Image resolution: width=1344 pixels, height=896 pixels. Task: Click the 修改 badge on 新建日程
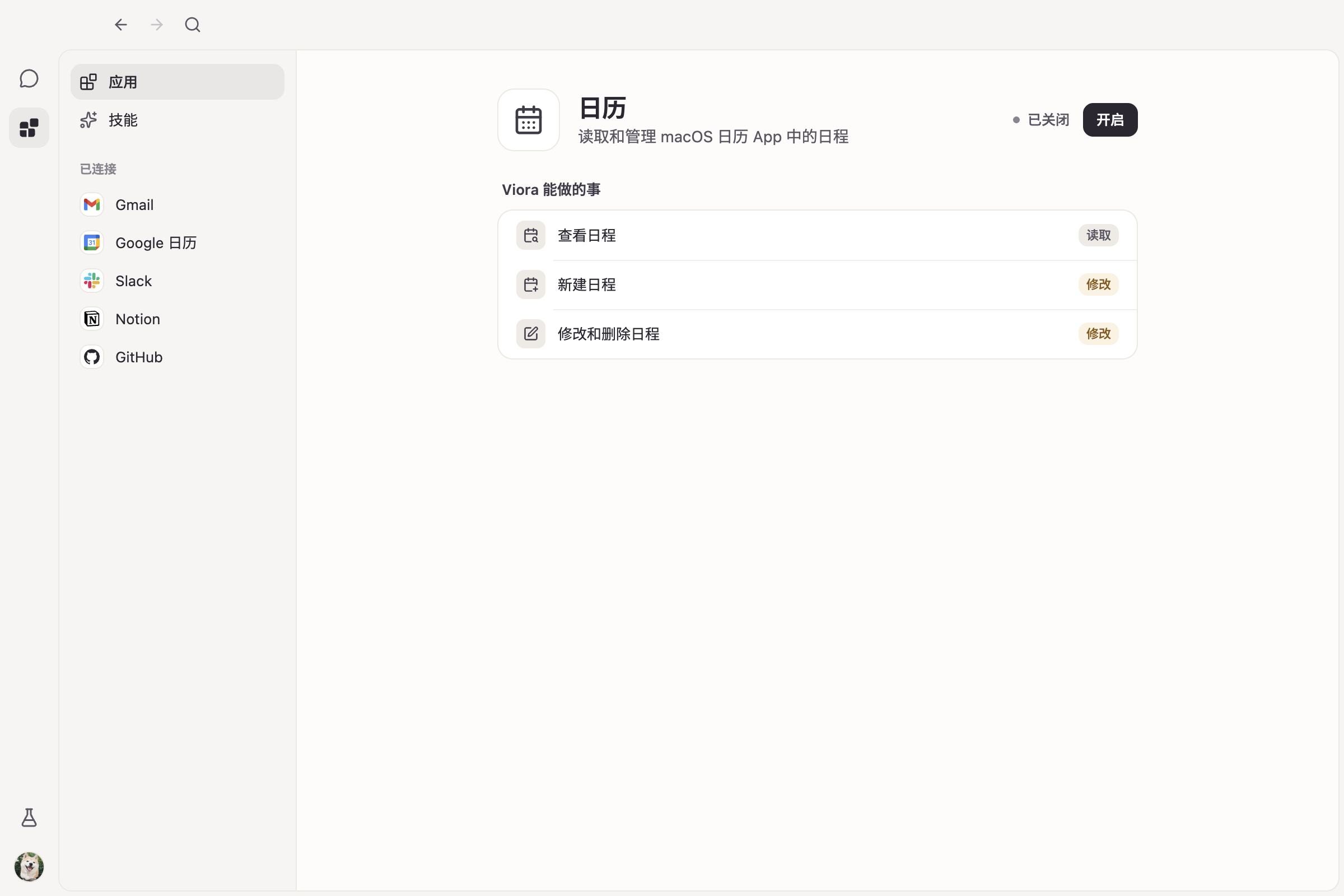pos(1098,284)
